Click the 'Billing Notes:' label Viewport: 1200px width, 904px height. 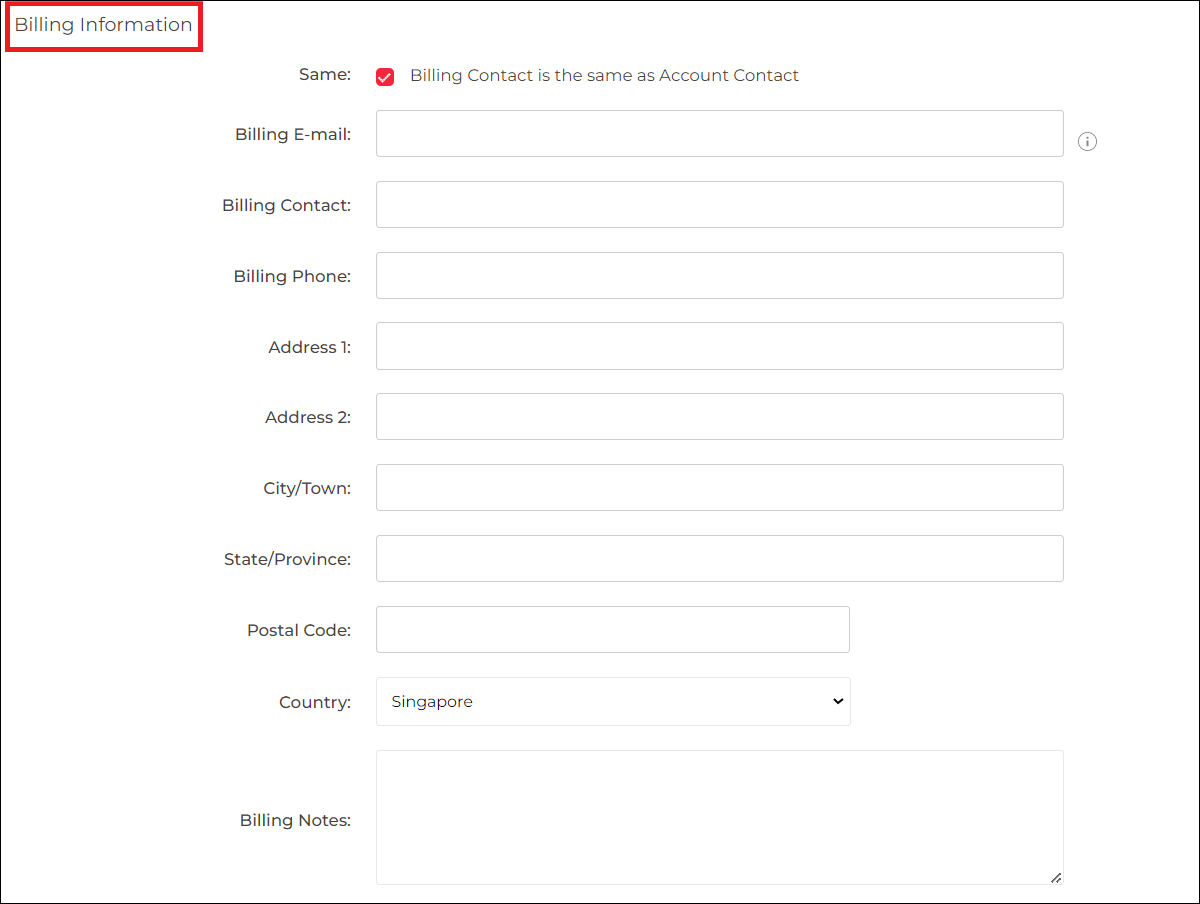(x=295, y=820)
